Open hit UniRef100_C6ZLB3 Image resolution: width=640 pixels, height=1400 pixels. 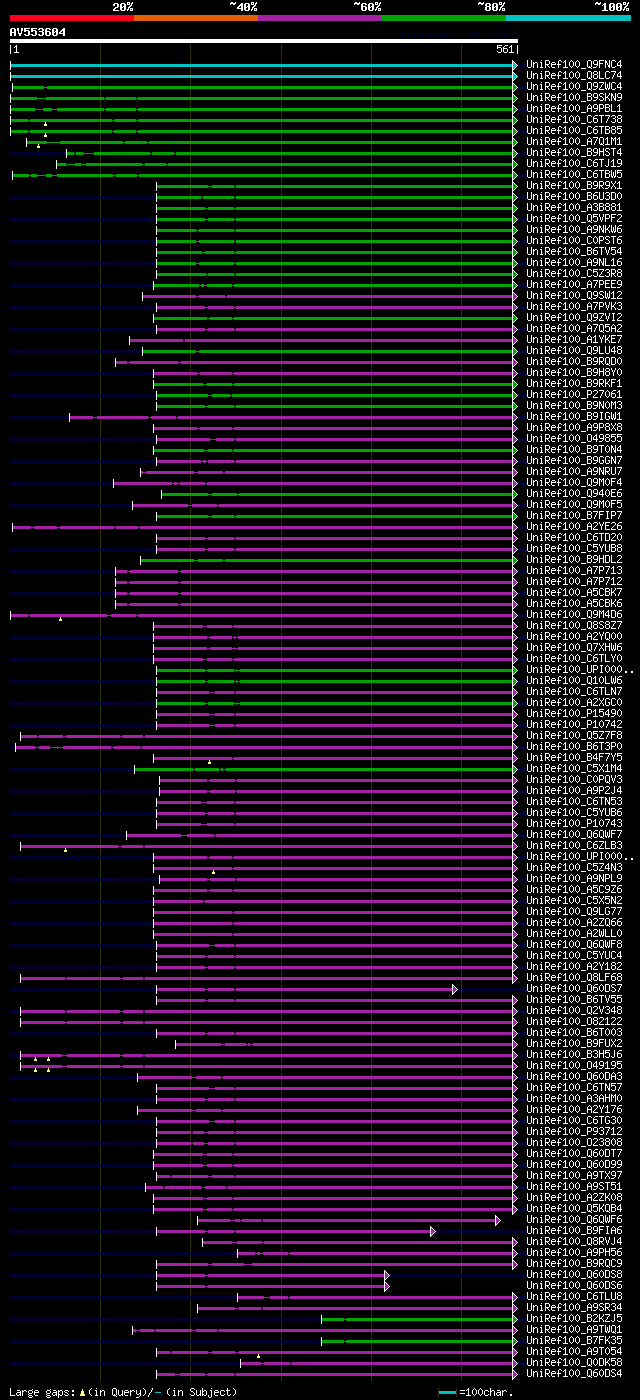574,846
